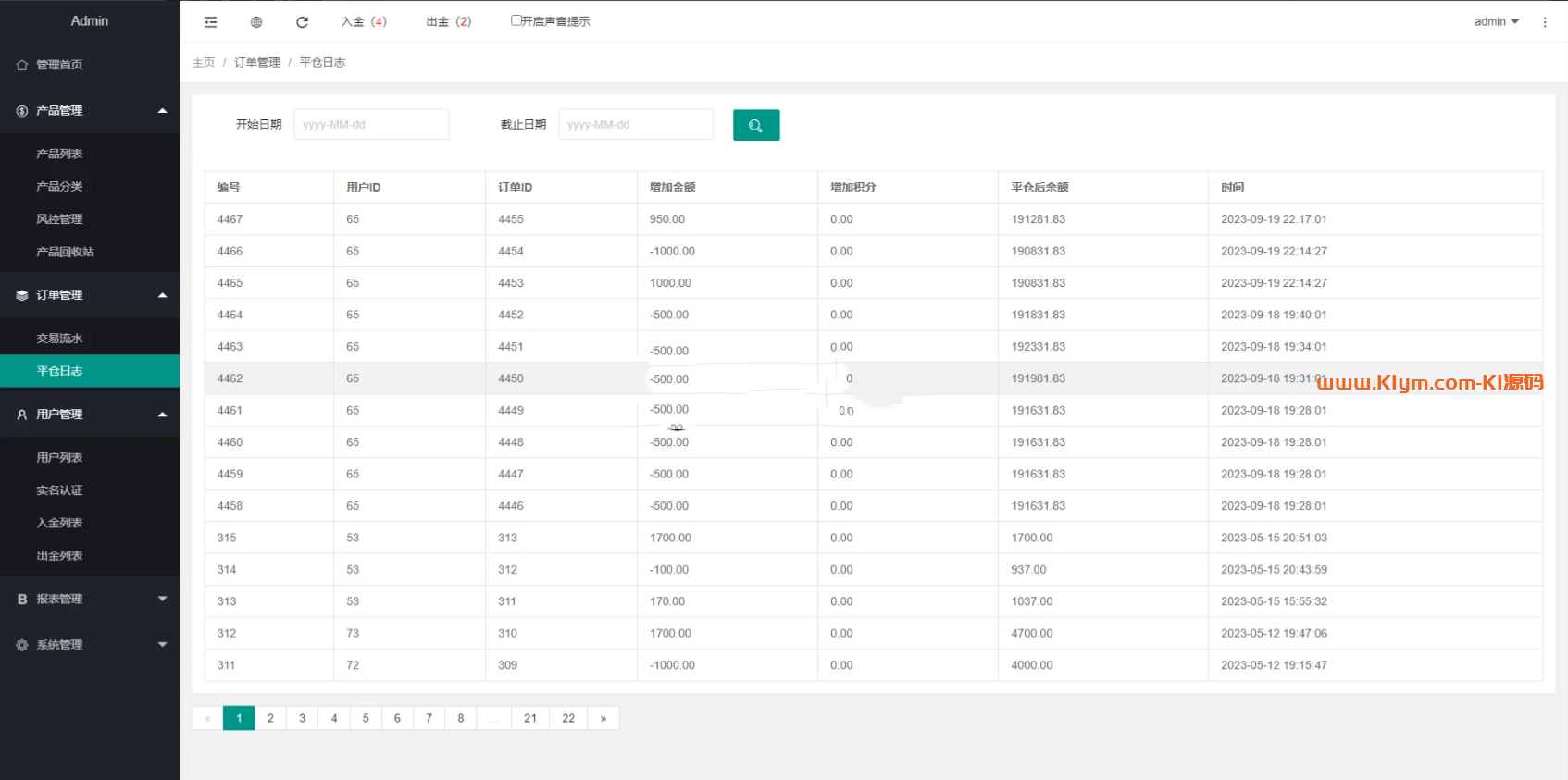Screen dimensions: 1568x780
Task: Click amount 950.00 in first row
Action: click(x=667, y=219)
